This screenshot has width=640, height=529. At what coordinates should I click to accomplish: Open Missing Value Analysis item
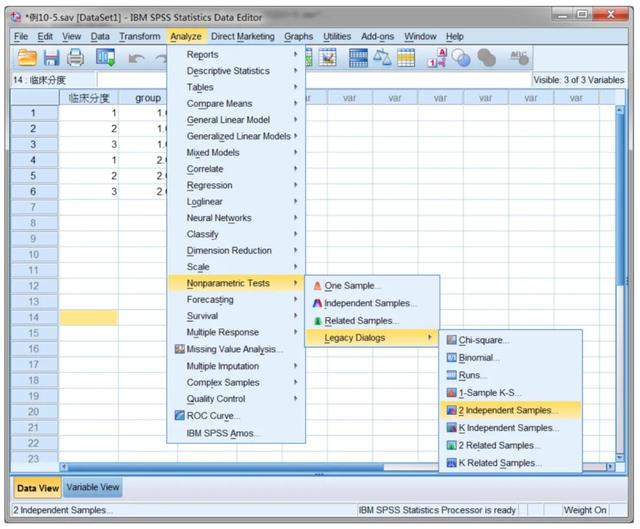234,349
